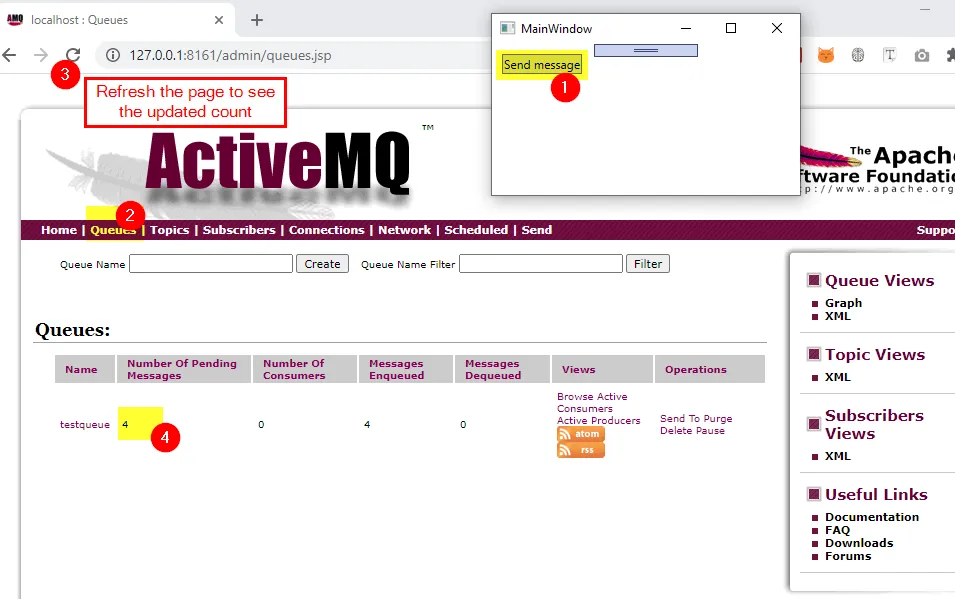This screenshot has width=955, height=599.
Task: Open the Scheduled menu item
Action: 476,230
